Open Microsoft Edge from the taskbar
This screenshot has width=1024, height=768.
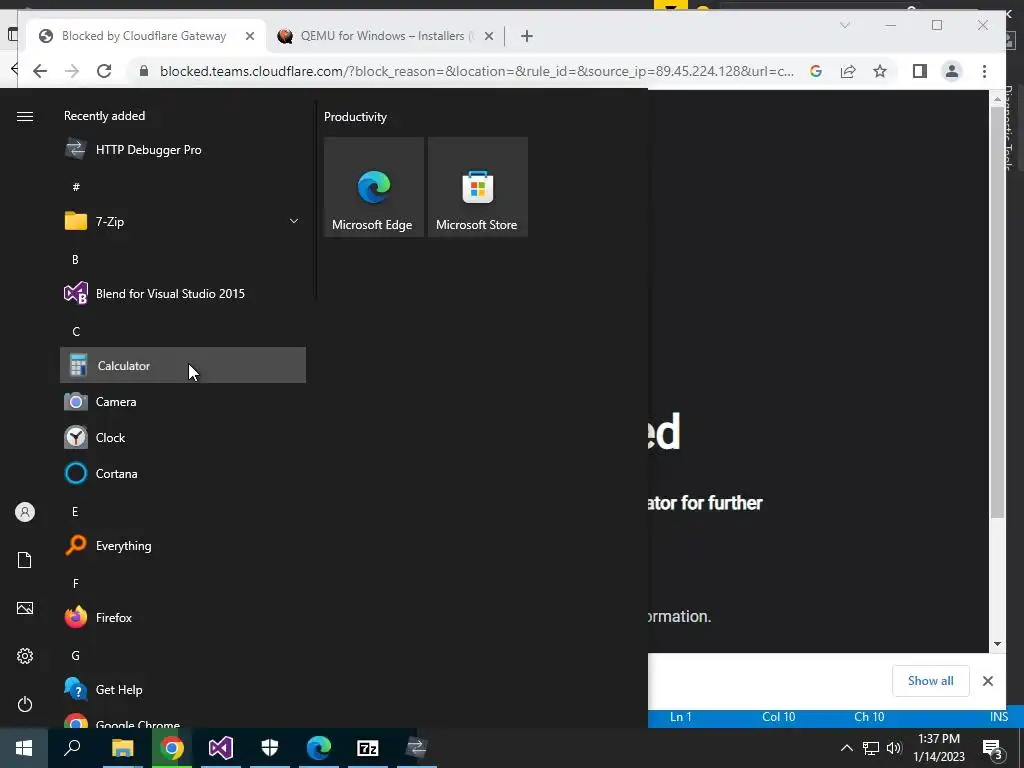(319, 748)
